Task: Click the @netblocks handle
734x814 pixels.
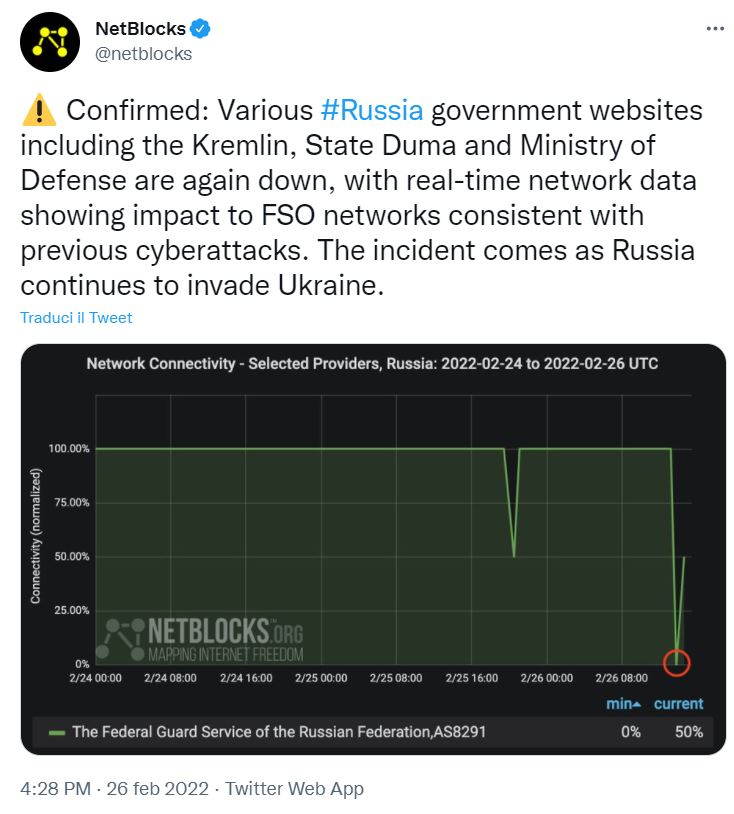Action: [x=143, y=54]
